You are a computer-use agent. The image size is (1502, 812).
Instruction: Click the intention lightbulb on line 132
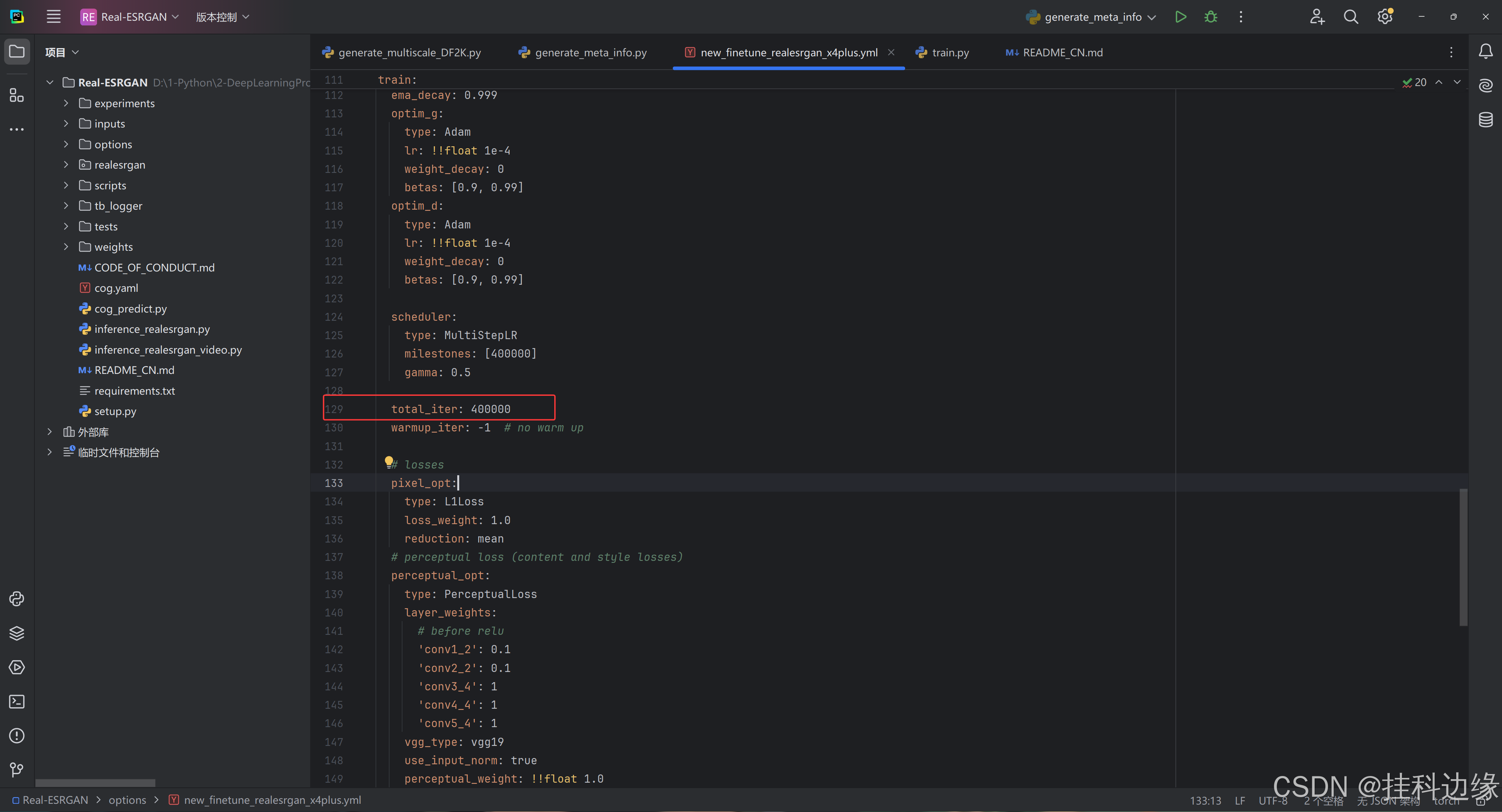(389, 462)
